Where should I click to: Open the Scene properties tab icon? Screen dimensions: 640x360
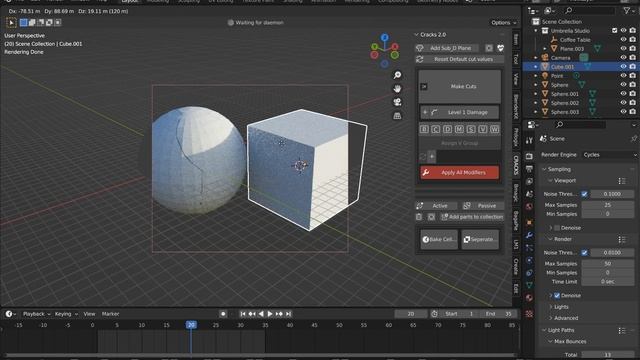pos(529,194)
